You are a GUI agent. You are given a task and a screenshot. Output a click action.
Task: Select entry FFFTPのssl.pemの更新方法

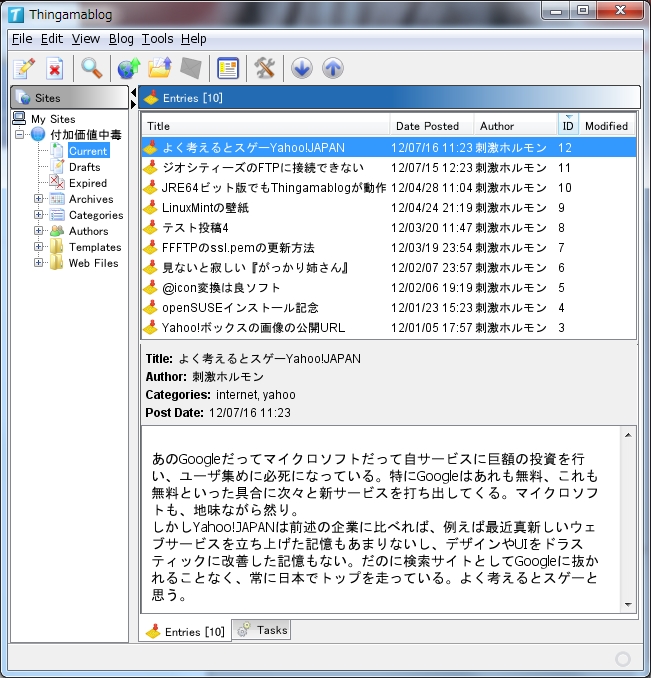click(238, 247)
